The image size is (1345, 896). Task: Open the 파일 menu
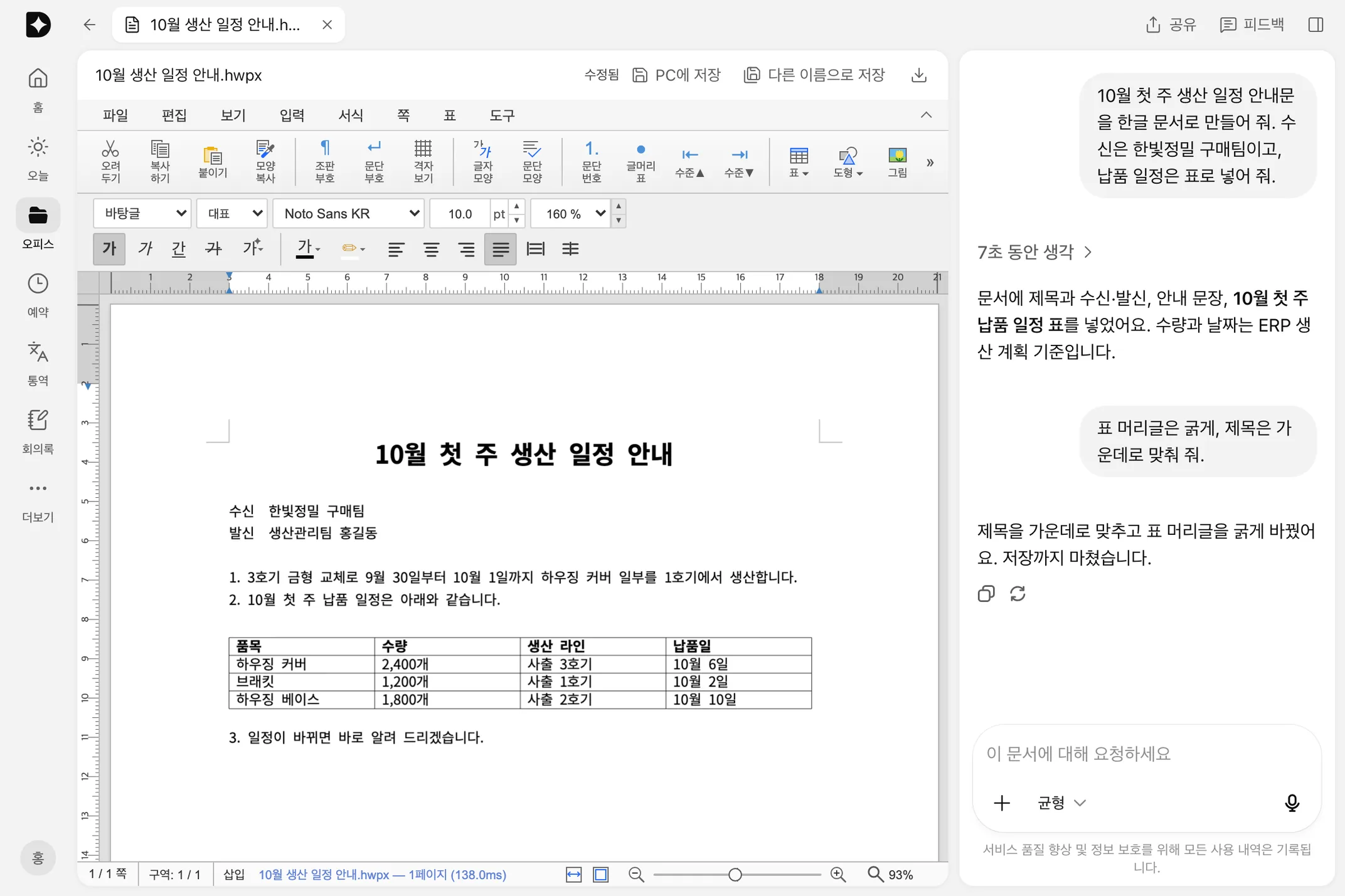tap(115, 115)
